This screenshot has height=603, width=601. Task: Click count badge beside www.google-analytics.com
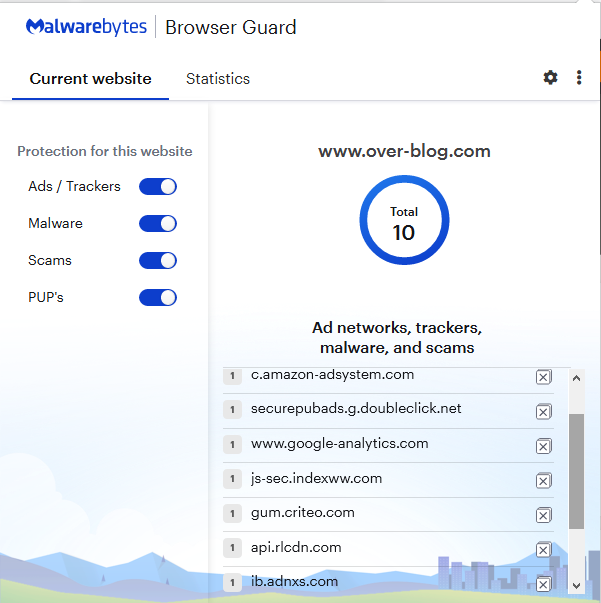232,445
